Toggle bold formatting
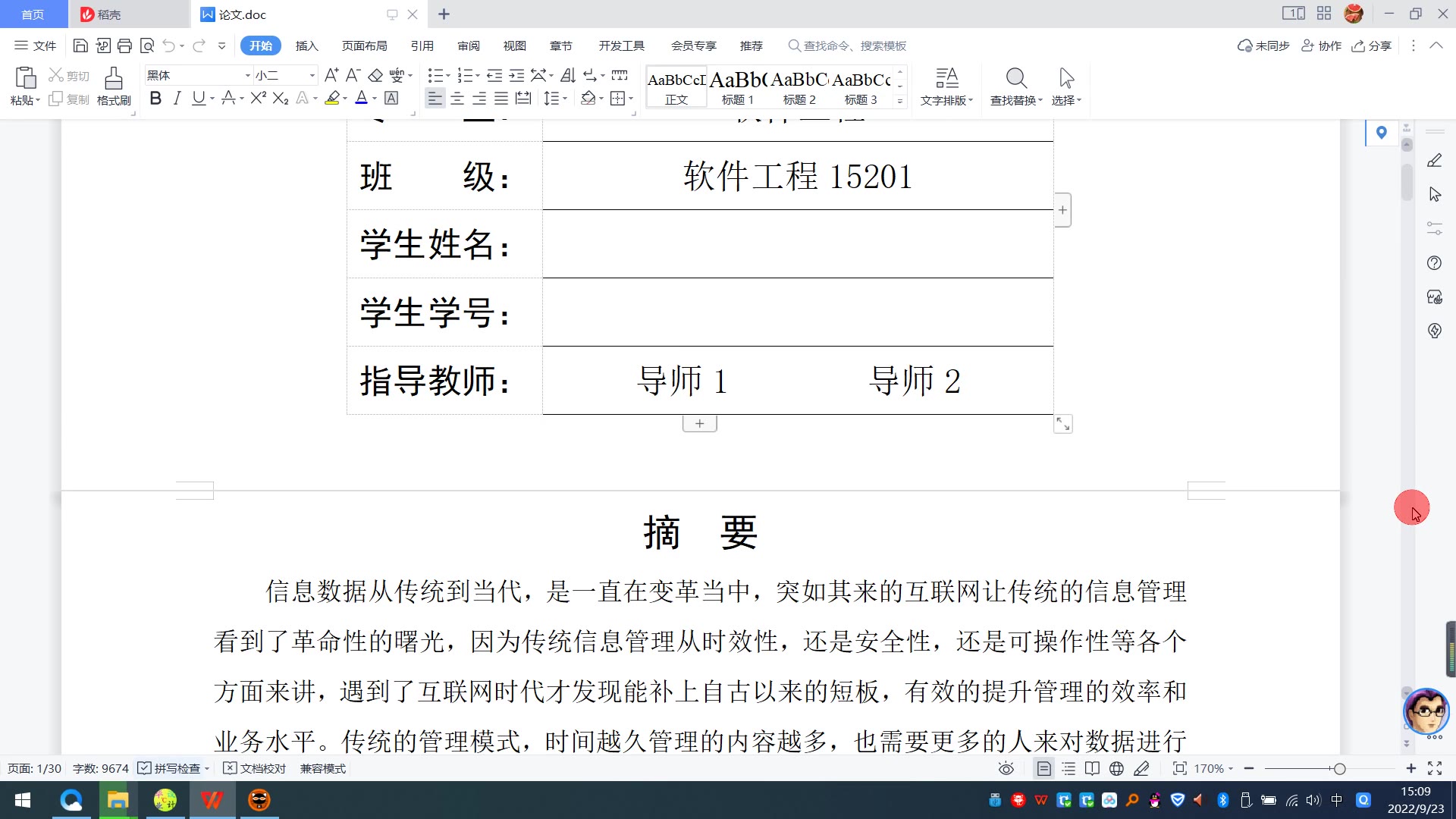 [x=155, y=98]
